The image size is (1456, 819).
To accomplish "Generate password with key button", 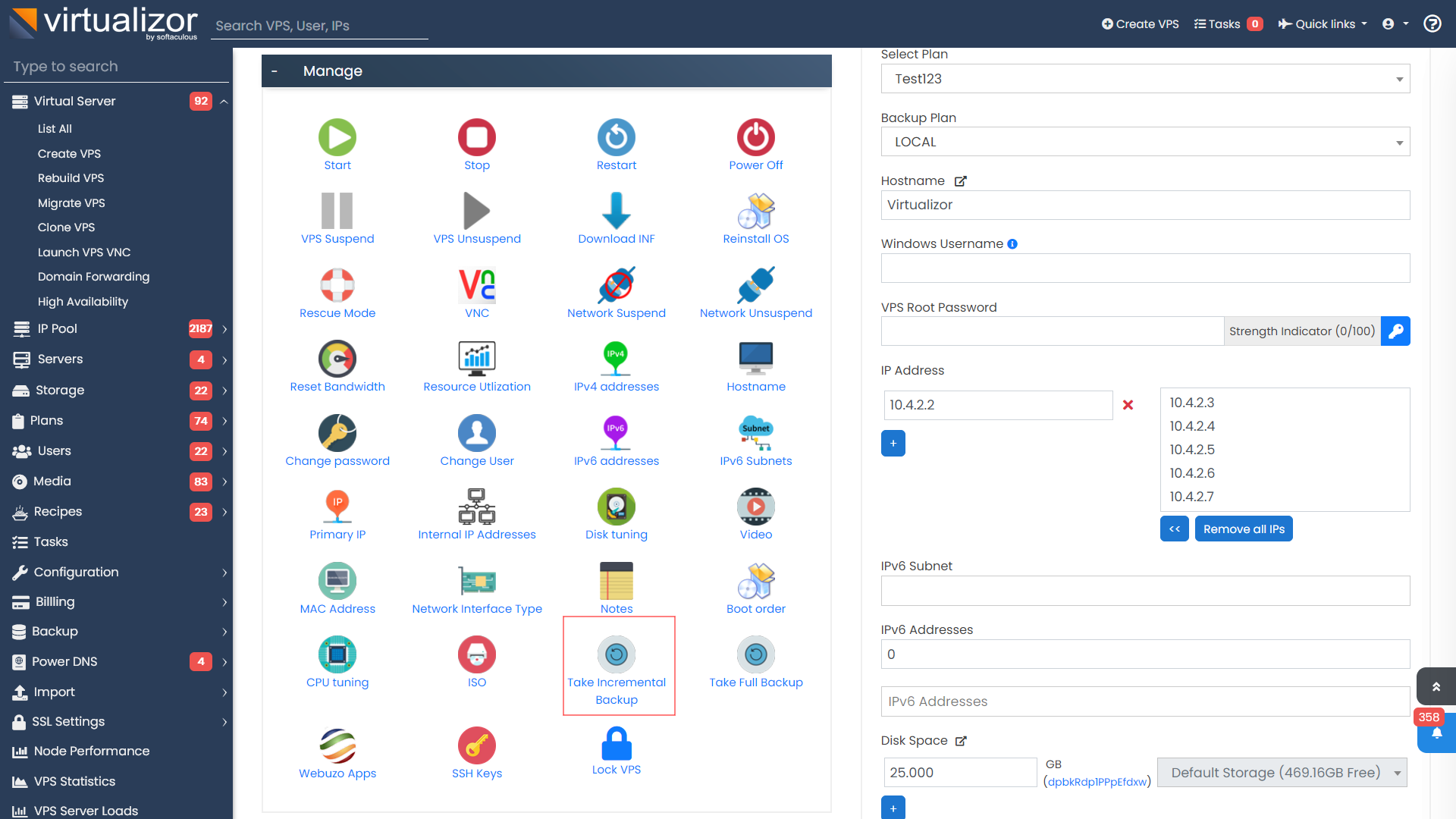I will [x=1395, y=331].
